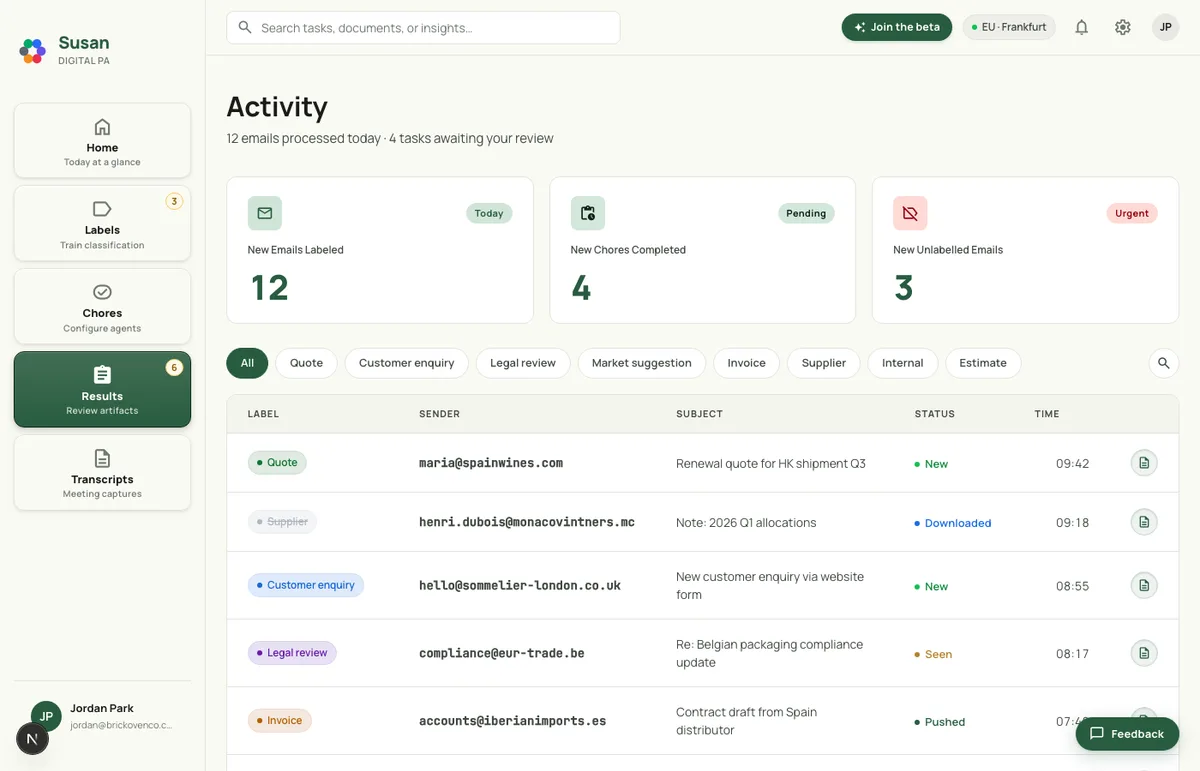
Task: Click subject Renewal quote for HK shipment Q3
Action: pos(771,464)
